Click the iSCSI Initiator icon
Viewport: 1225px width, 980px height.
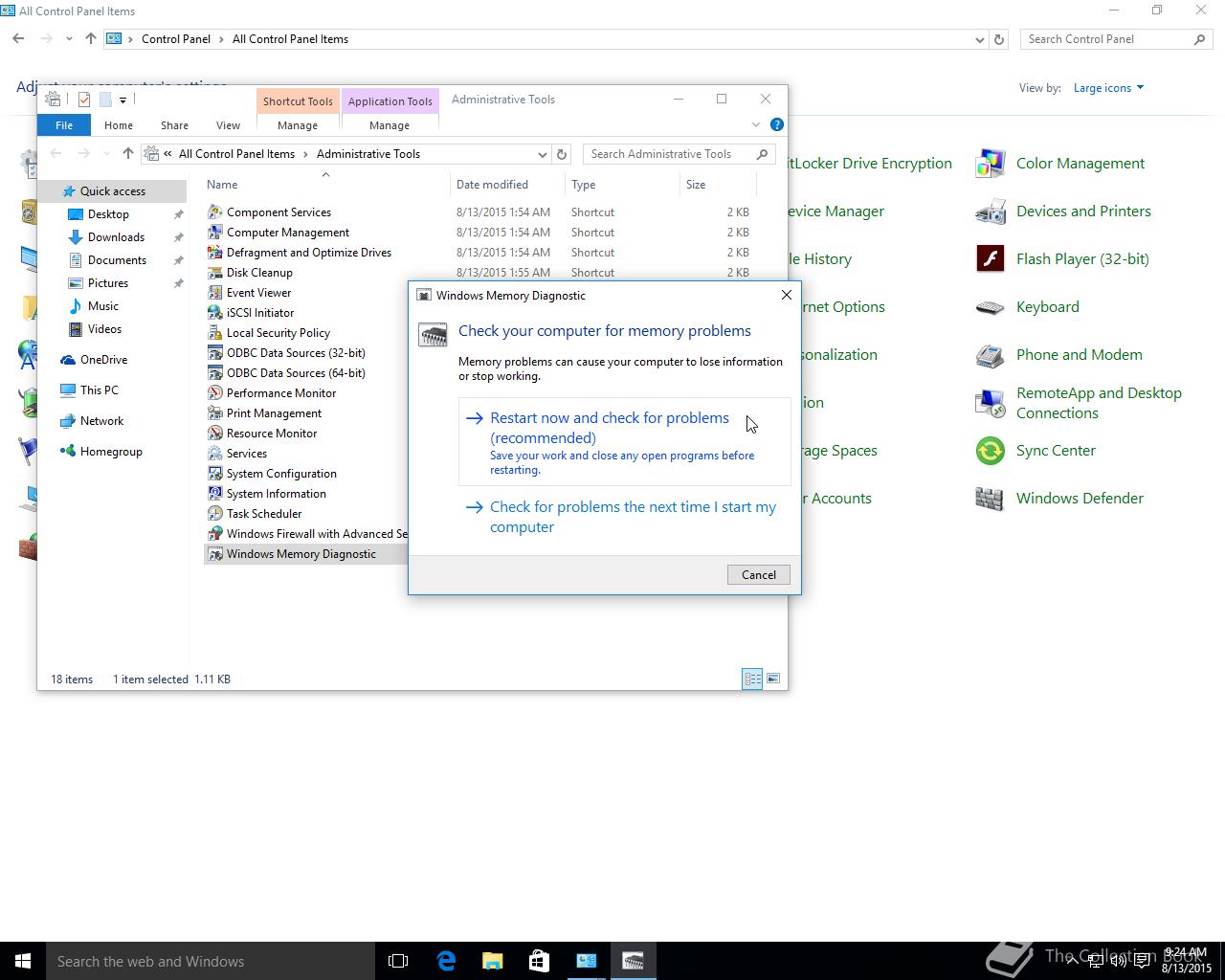click(215, 313)
